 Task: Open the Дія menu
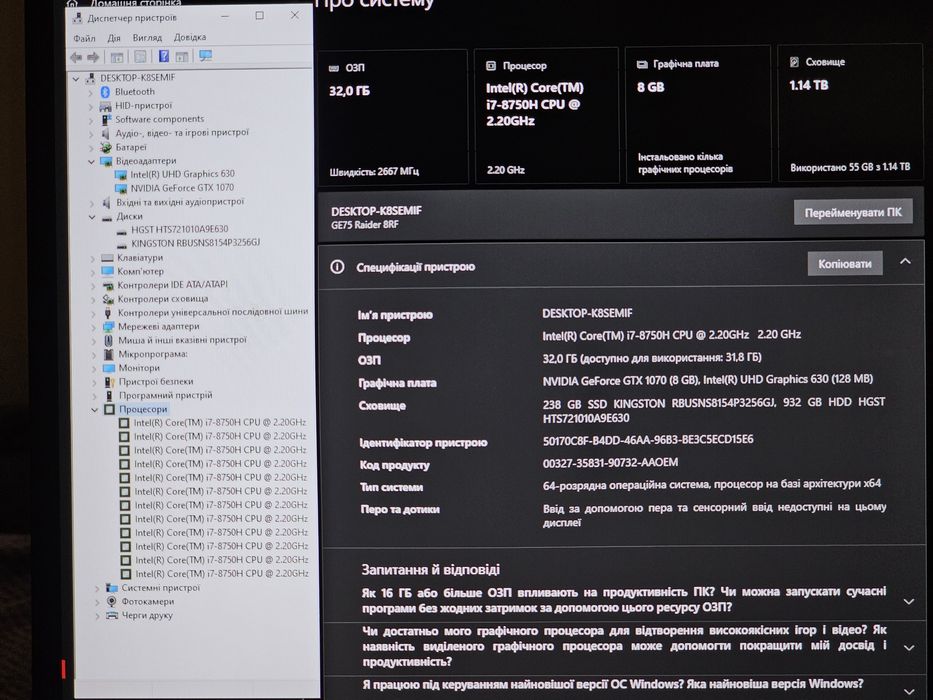click(114, 38)
